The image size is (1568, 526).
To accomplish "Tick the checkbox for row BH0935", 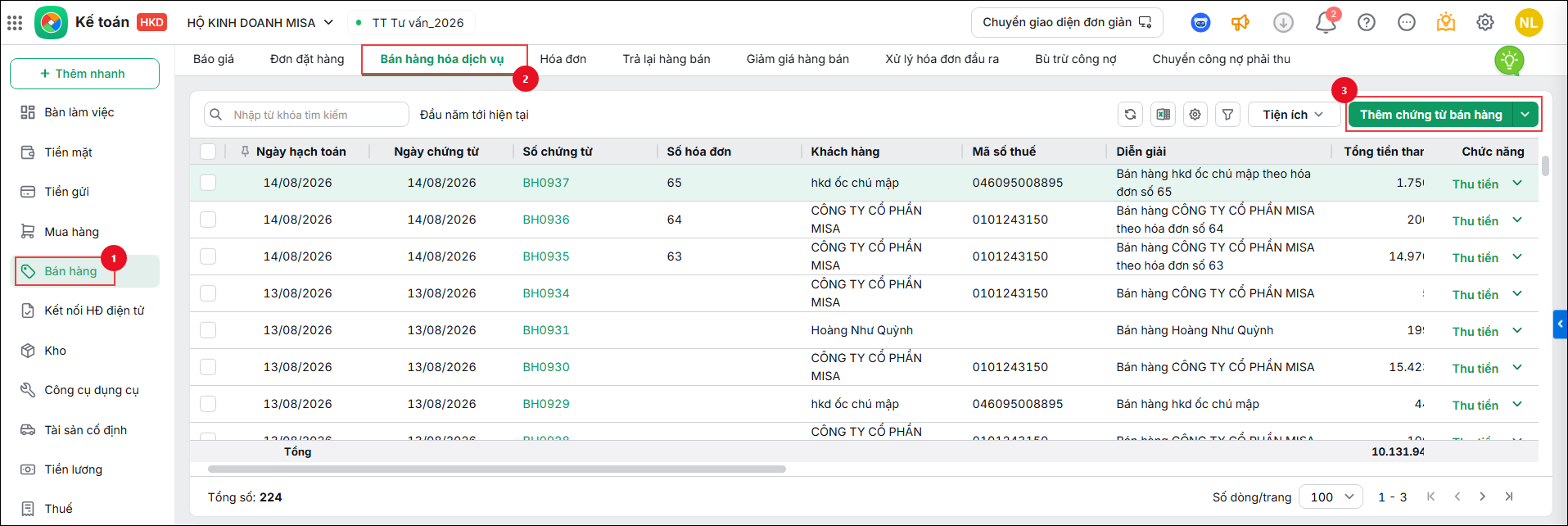I will point(208,256).
